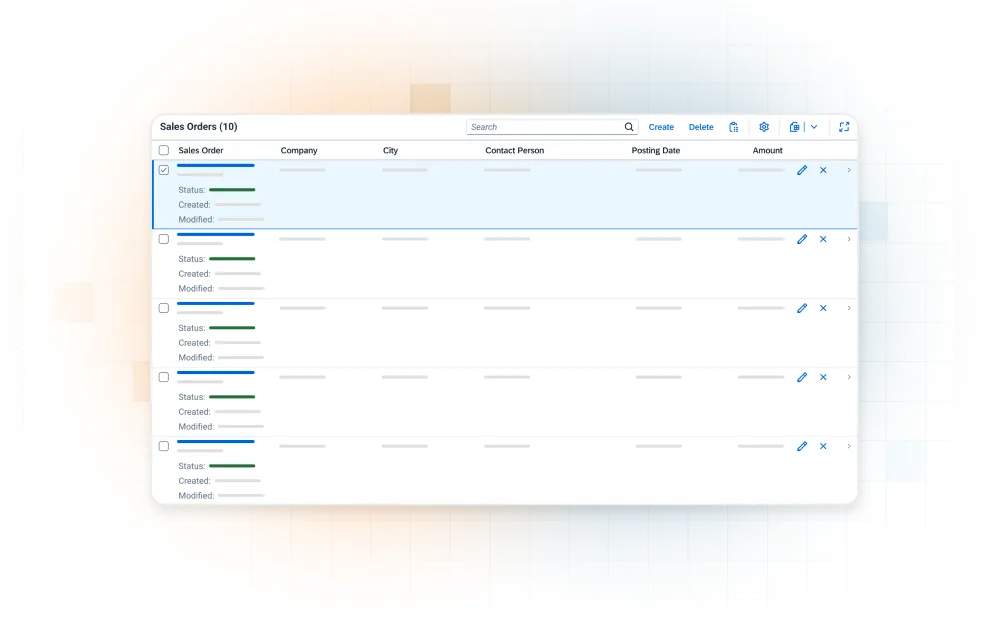Open third row details using its chevron
The width and height of the screenshot is (1000, 619).
(849, 308)
